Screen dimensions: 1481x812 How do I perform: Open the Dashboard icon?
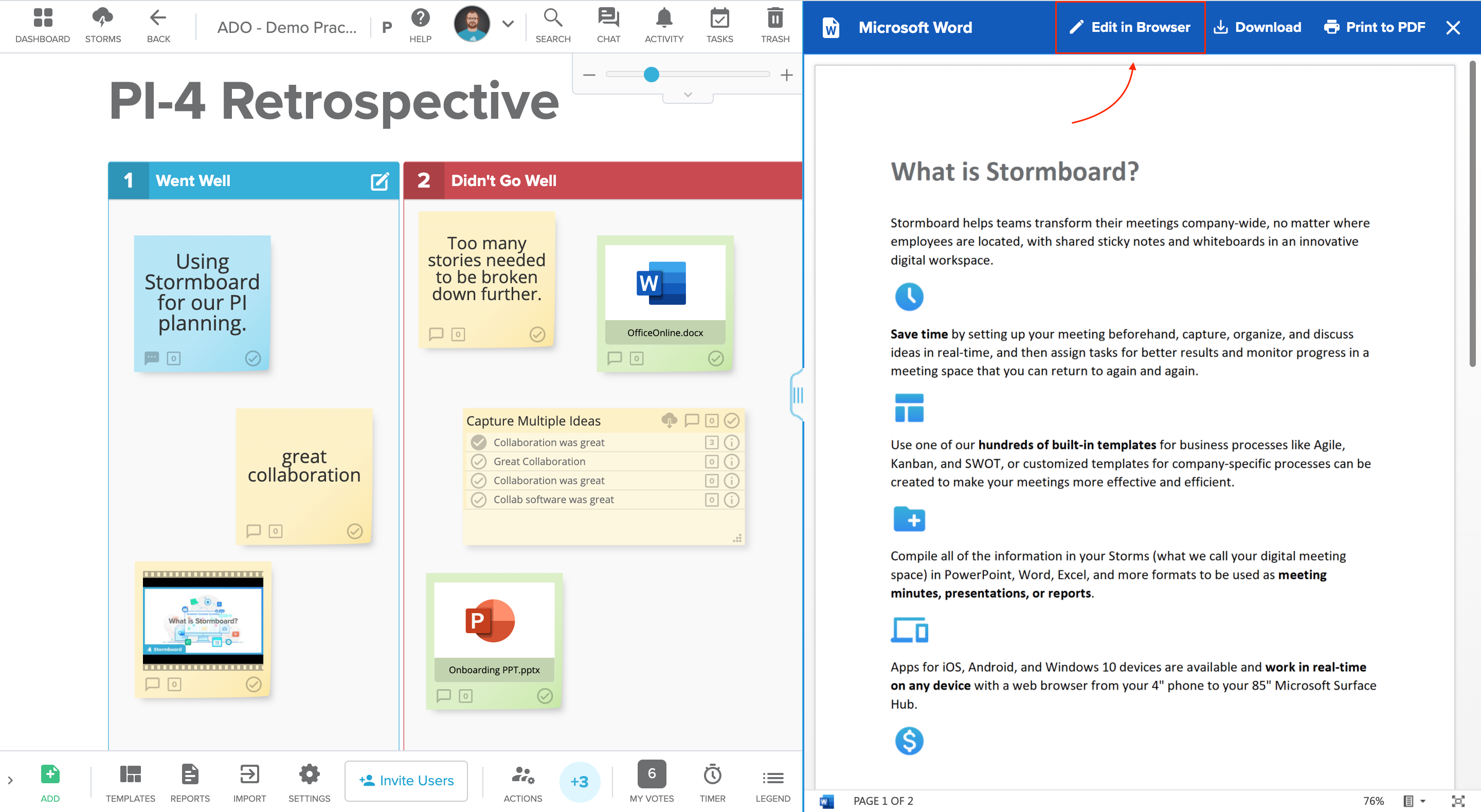(43, 25)
